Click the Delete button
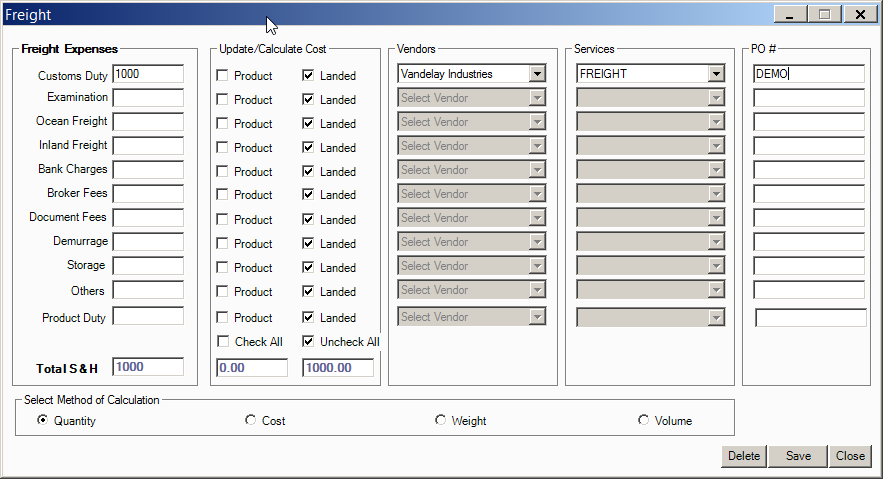883x479 pixels. coord(743,456)
